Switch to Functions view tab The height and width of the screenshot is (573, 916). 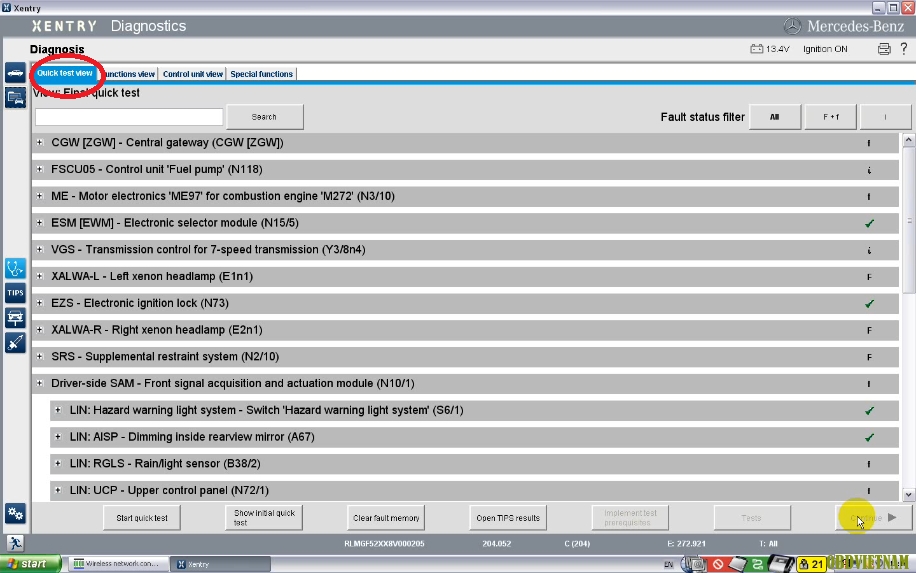tap(130, 74)
